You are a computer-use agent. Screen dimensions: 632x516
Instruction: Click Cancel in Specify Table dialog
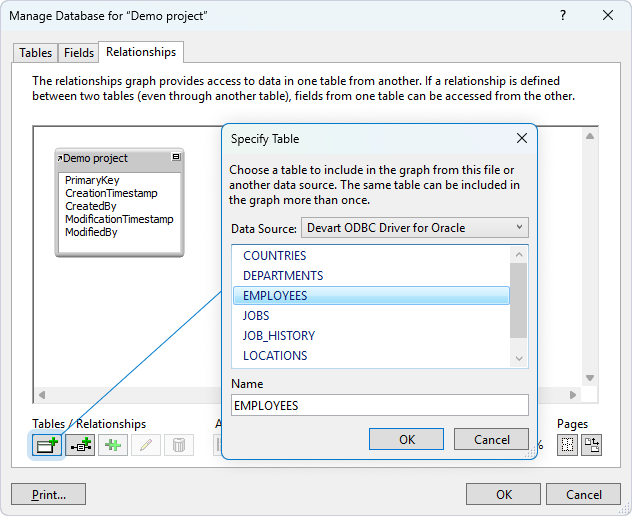point(491,439)
